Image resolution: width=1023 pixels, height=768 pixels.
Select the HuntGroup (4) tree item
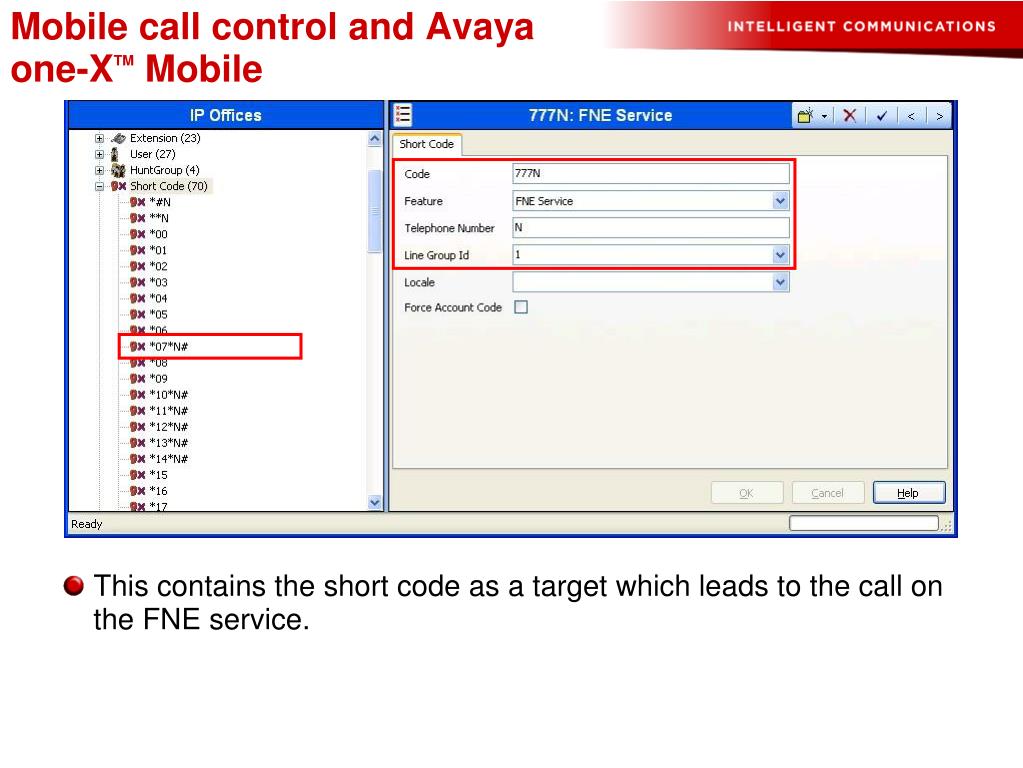coord(164,170)
